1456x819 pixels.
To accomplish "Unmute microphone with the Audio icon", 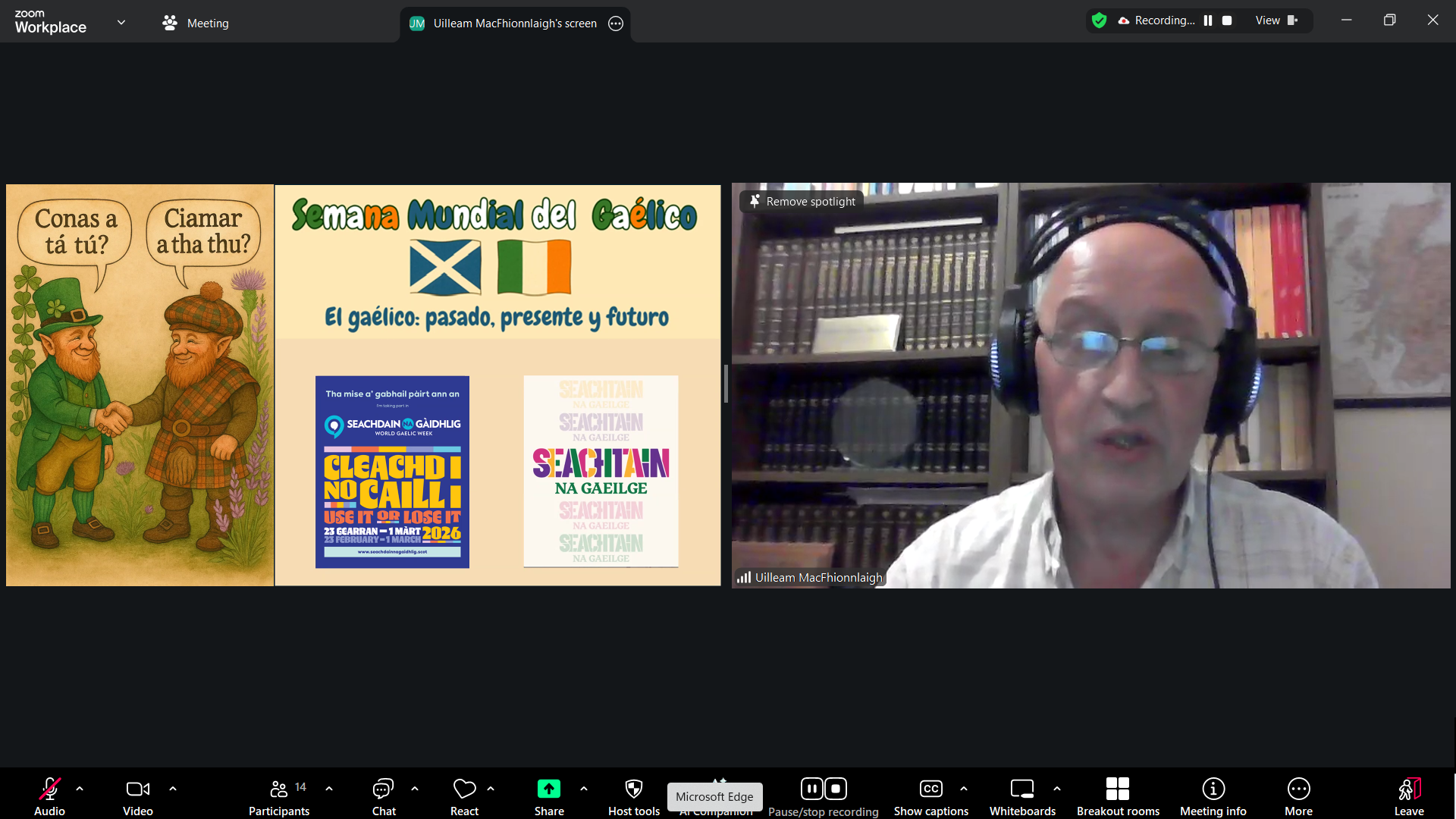I will [49, 789].
